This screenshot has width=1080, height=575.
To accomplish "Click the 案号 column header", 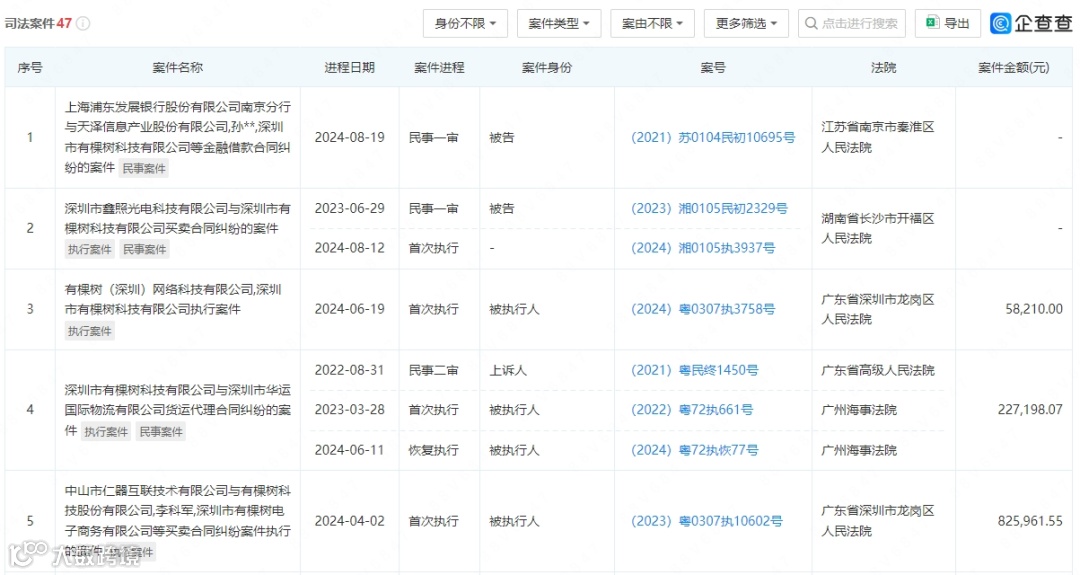I will pos(713,67).
